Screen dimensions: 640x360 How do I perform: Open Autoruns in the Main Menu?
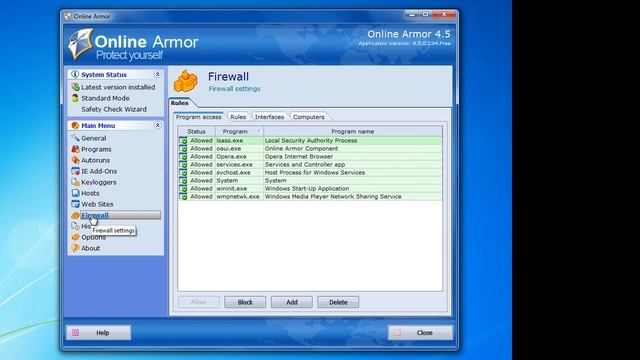(95, 160)
